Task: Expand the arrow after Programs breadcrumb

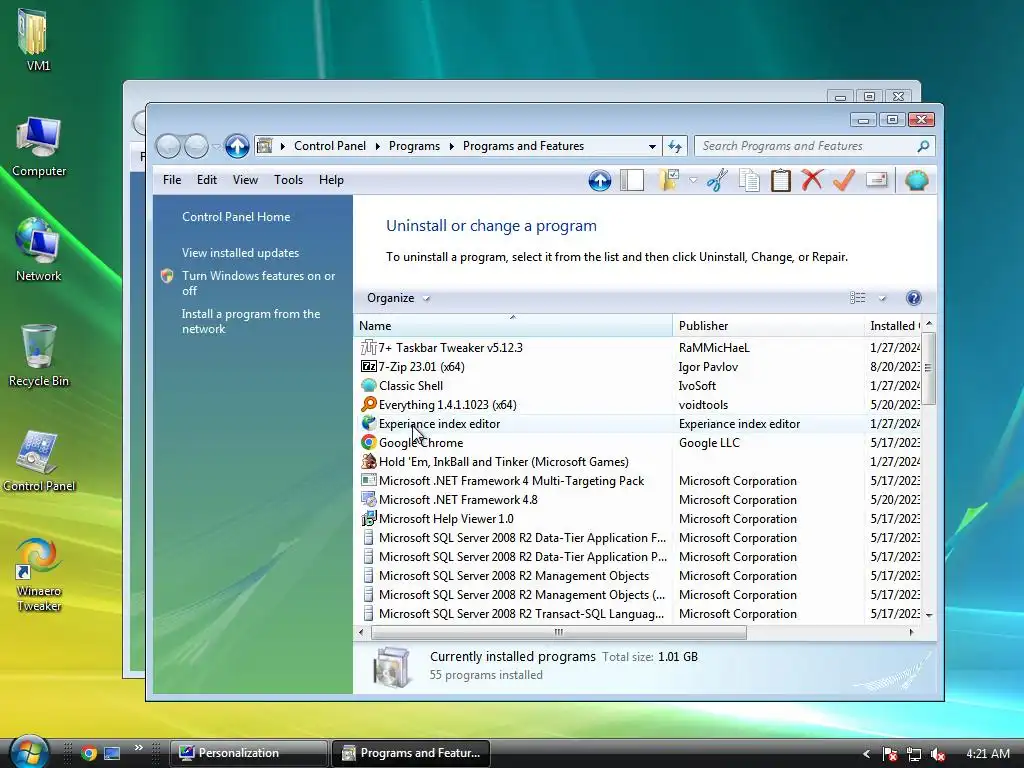Action: (451, 146)
